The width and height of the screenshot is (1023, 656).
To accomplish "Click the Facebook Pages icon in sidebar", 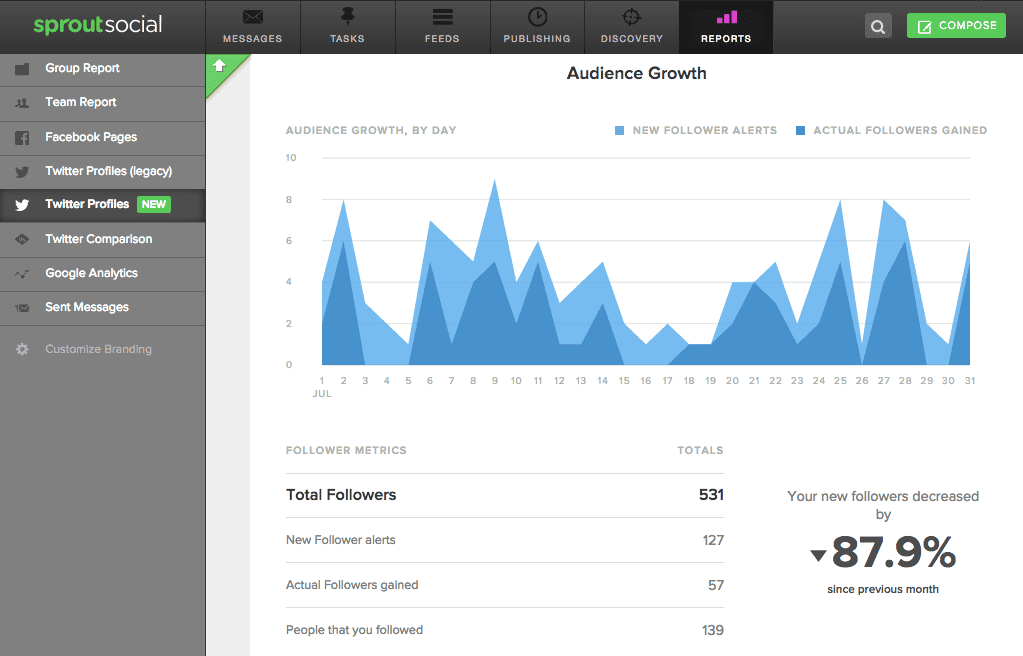I will tap(22, 138).
